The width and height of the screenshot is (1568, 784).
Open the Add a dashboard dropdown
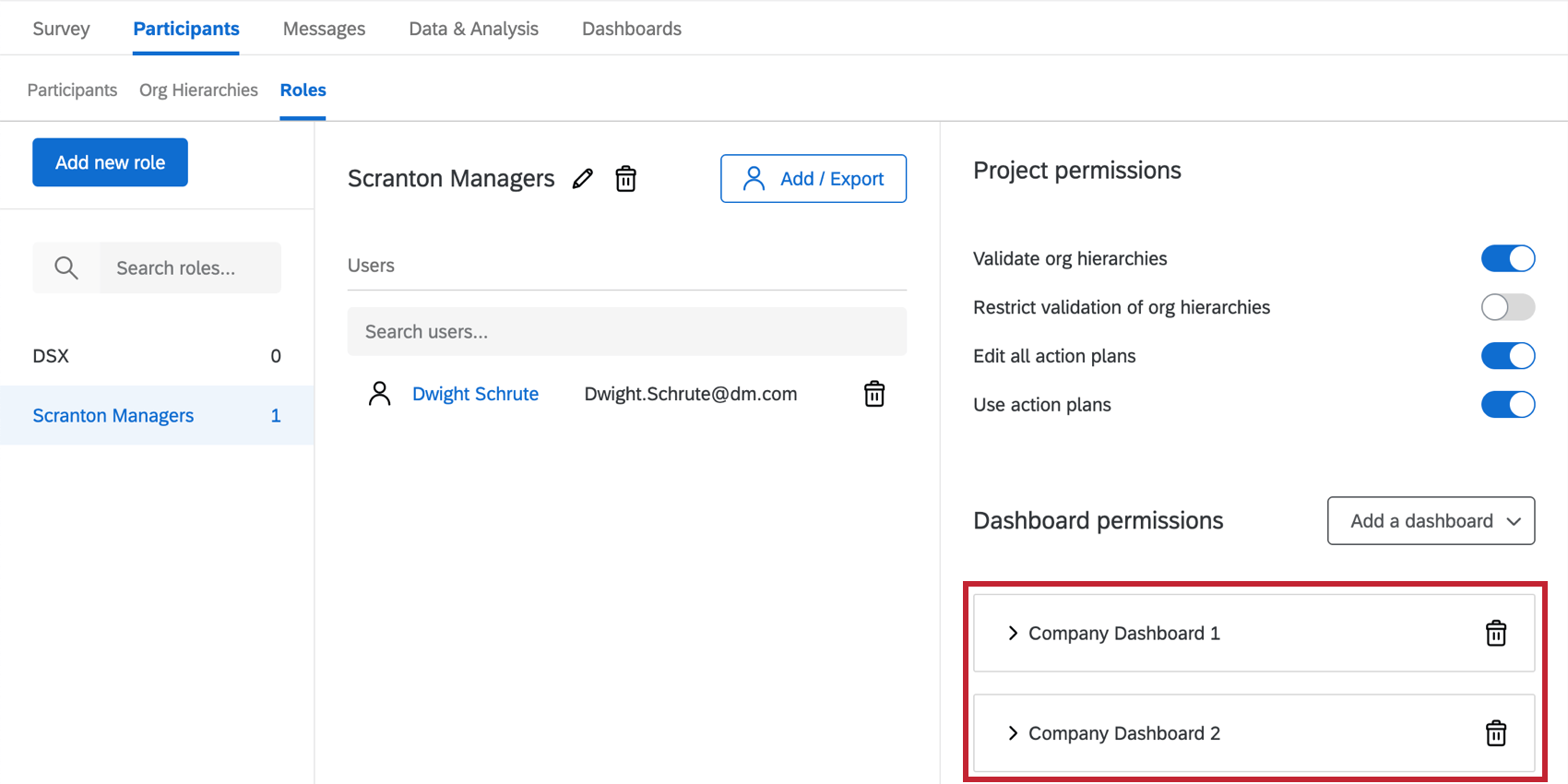pos(1431,521)
